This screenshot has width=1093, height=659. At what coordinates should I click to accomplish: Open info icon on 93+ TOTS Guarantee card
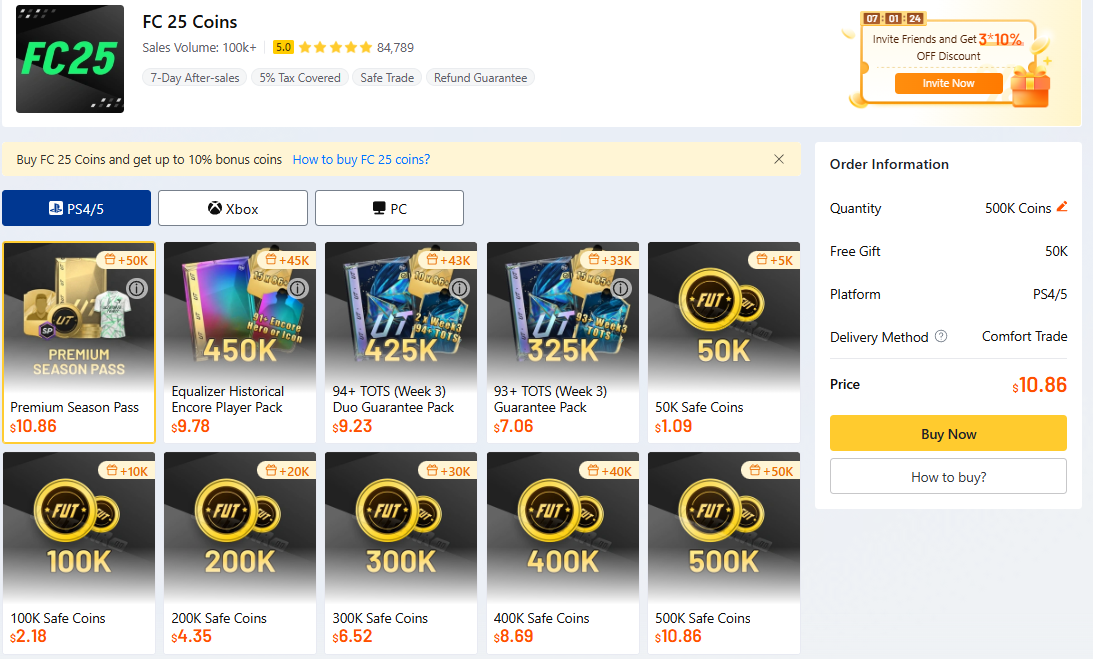point(621,287)
